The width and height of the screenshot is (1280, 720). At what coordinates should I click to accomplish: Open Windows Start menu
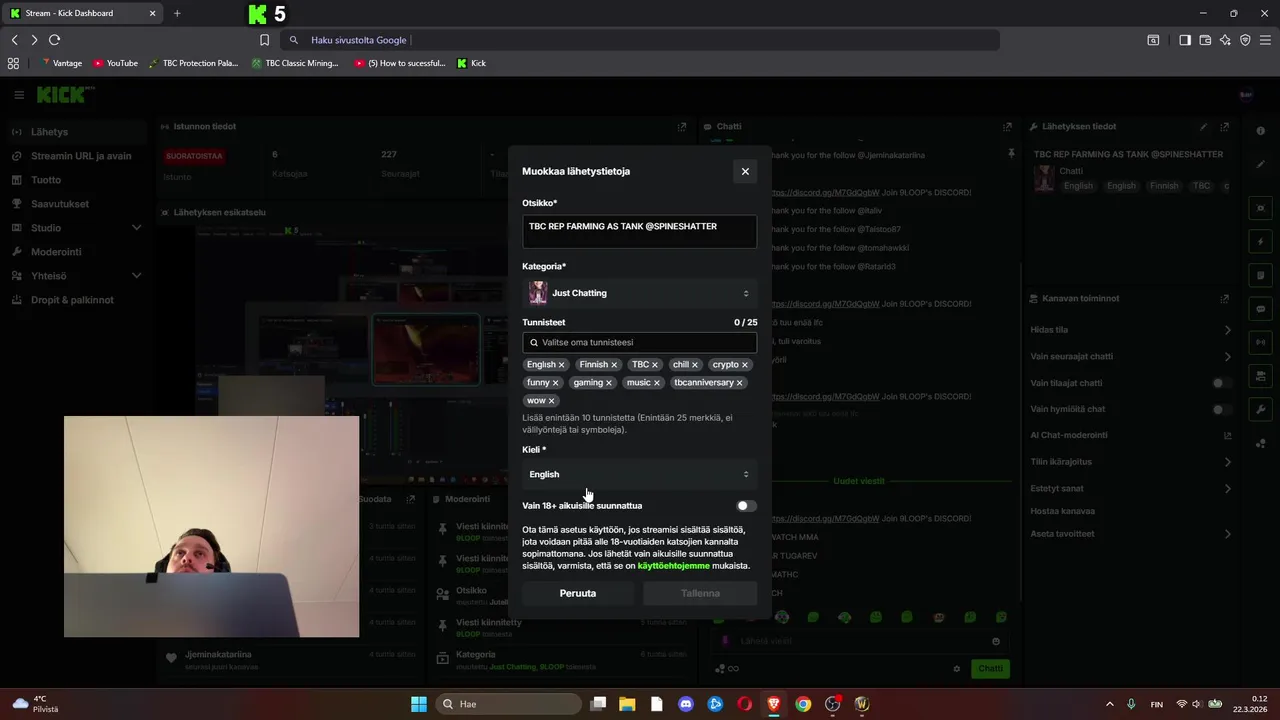pyautogui.click(x=419, y=704)
